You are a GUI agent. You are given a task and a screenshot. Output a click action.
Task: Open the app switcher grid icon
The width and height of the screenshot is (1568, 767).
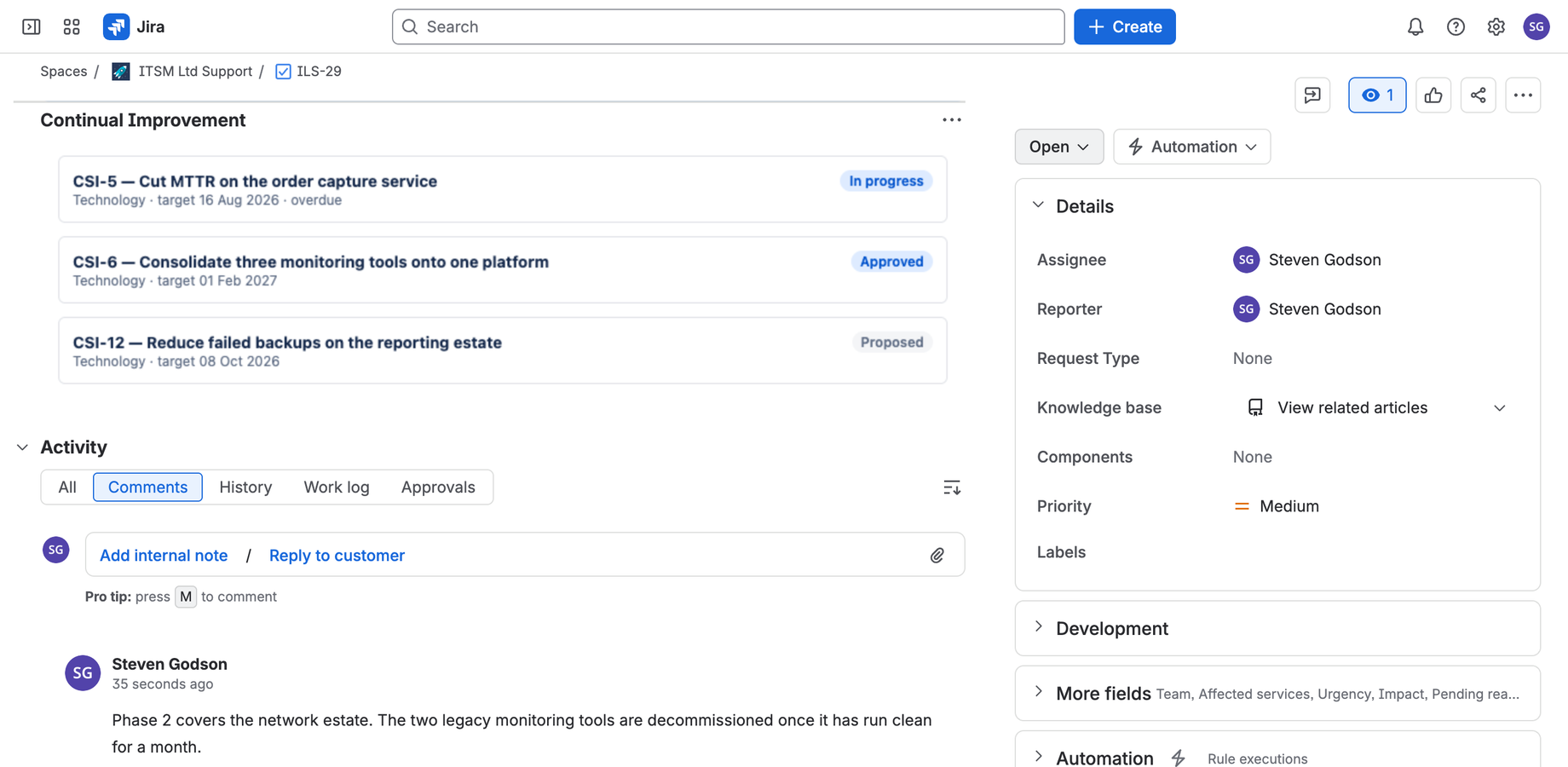click(72, 26)
